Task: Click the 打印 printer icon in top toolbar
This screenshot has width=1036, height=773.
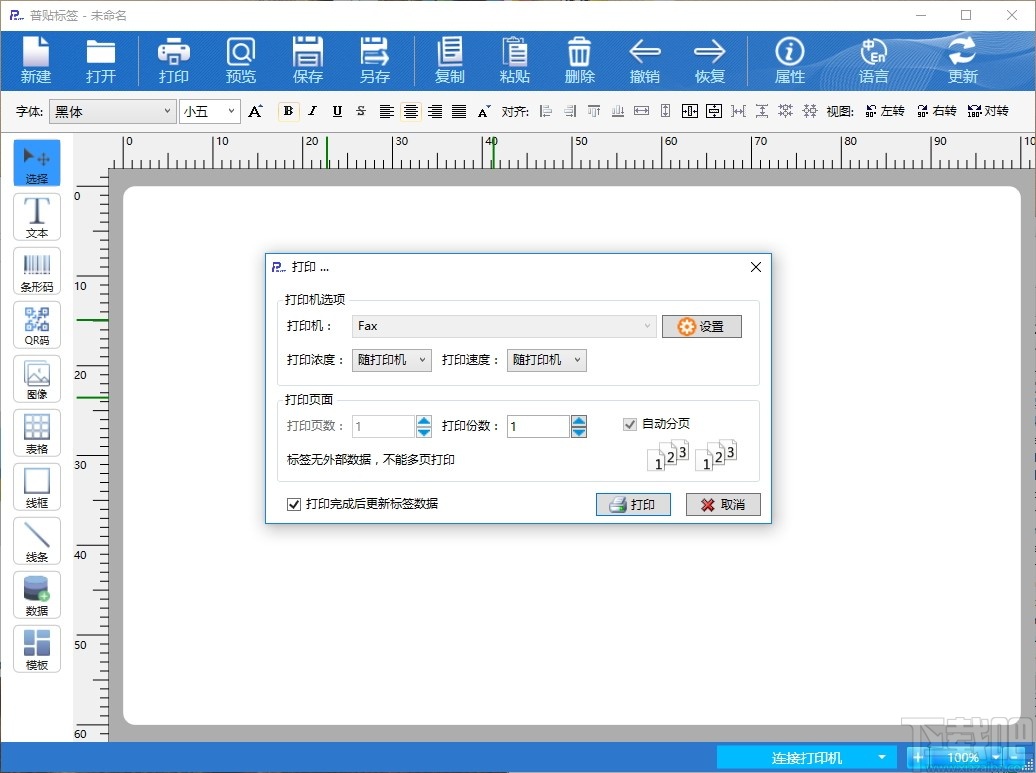Action: pos(174,60)
